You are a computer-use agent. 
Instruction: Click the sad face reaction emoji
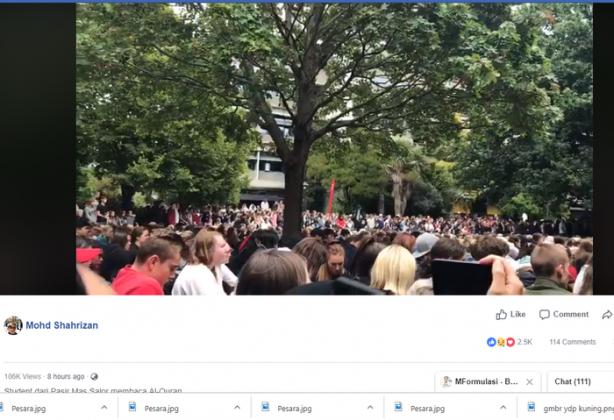tap(501, 342)
